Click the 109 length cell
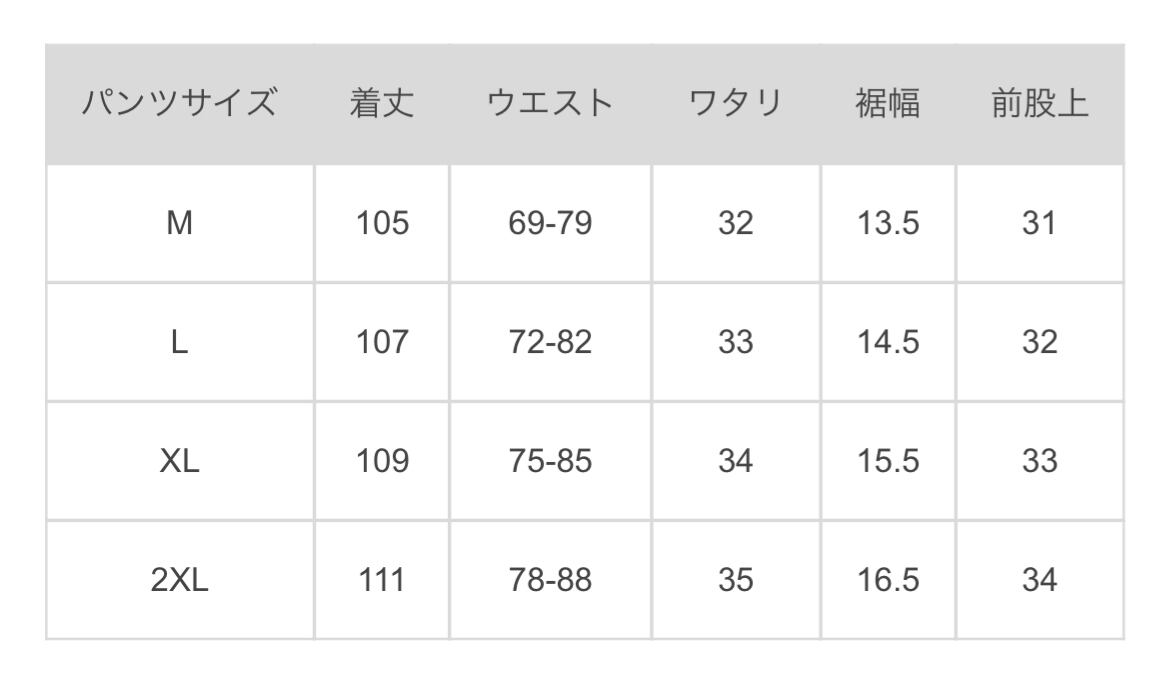1170x675 pixels. pyautogui.click(x=382, y=461)
